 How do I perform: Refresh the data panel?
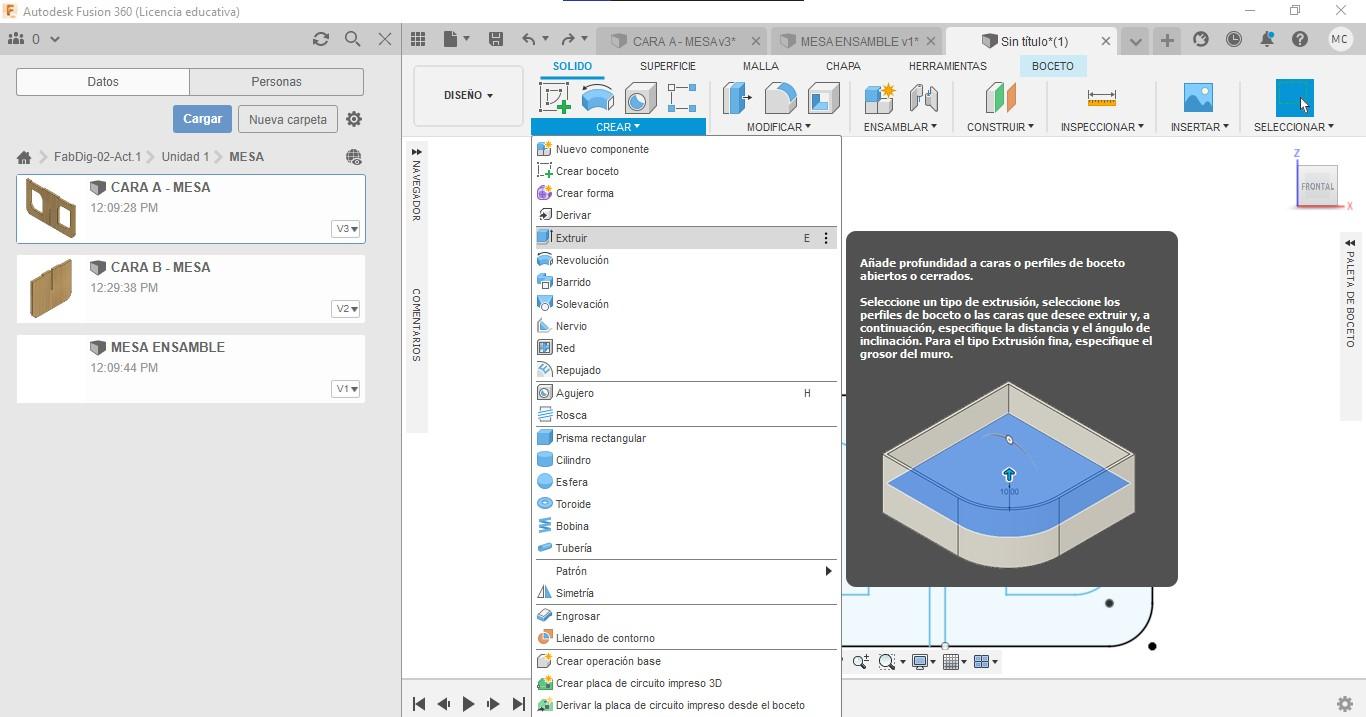(320, 39)
